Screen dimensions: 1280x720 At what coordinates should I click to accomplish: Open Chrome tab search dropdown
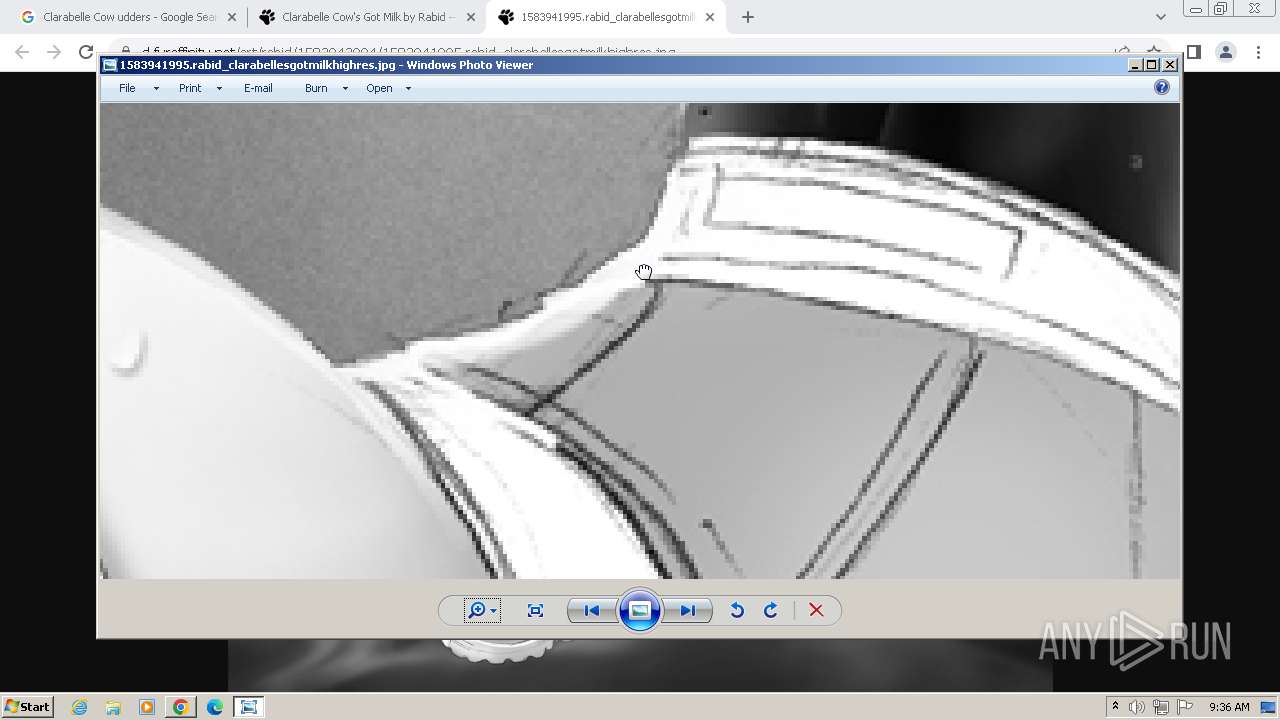(1160, 17)
